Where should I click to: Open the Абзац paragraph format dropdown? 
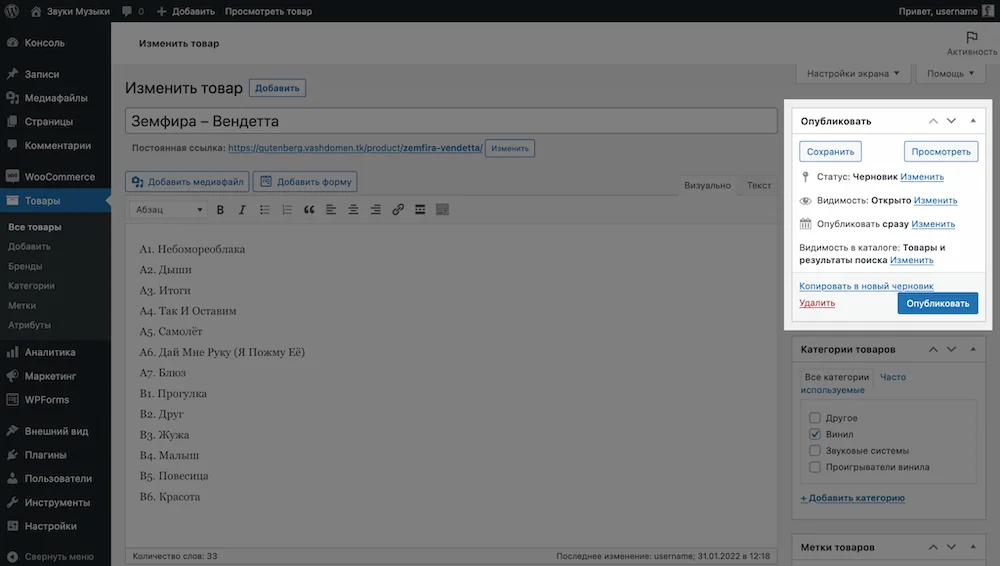click(x=168, y=210)
